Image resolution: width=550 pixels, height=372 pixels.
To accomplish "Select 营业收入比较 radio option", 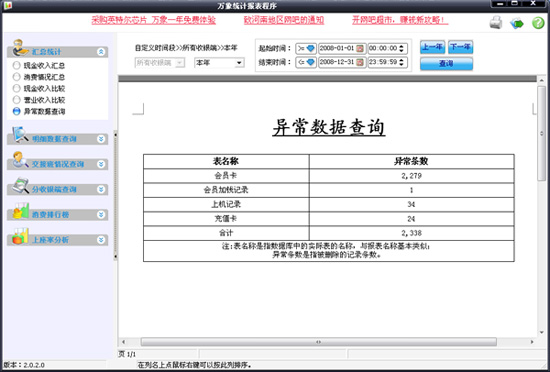I will (16, 100).
